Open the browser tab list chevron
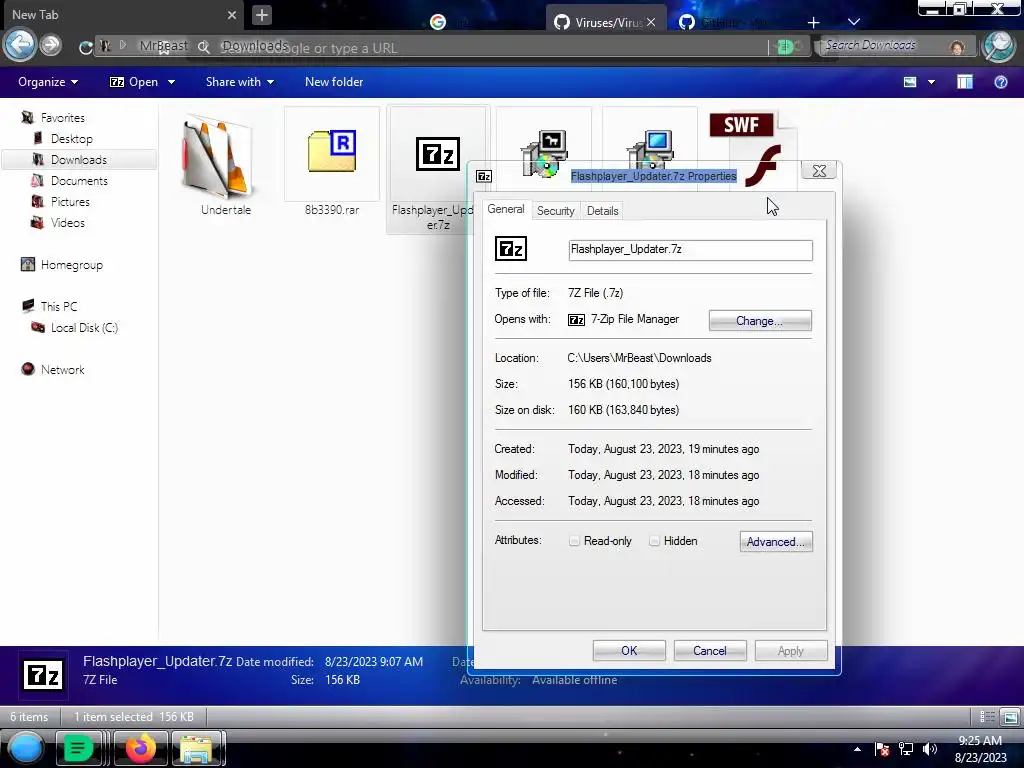The height and width of the screenshot is (768, 1024). [x=854, y=22]
